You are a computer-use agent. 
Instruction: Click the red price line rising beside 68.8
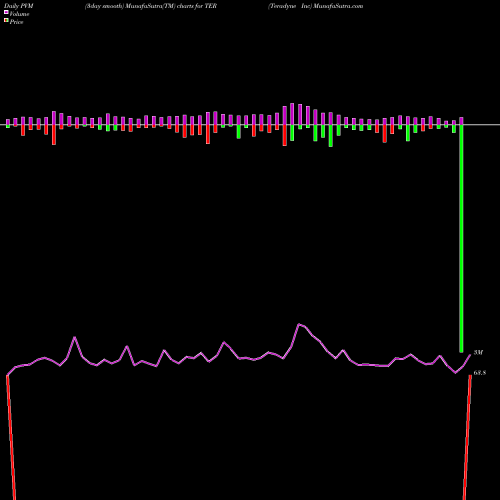[467, 437]
